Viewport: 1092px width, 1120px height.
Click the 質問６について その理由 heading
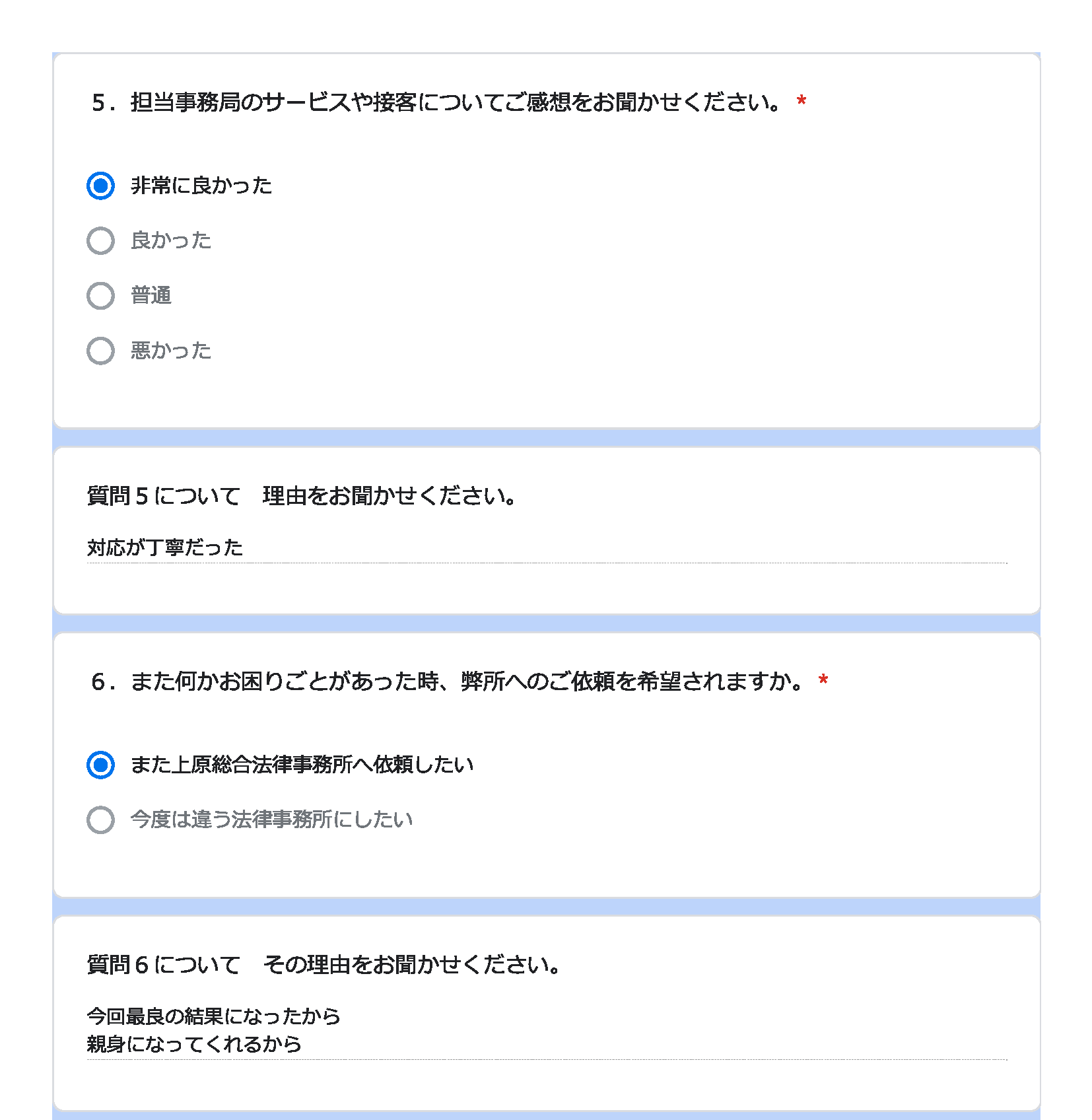pos(324,965)
